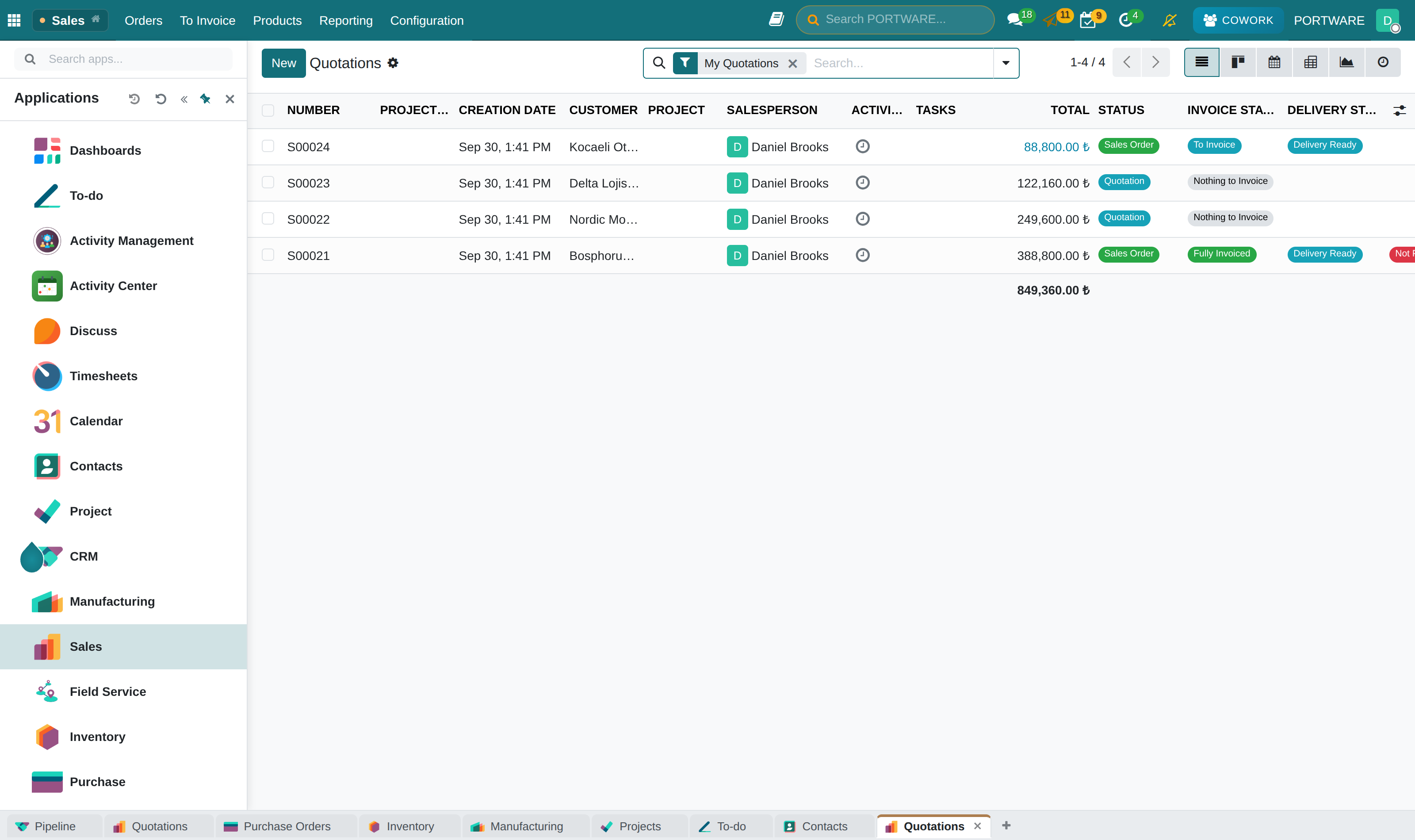Switch to Pivot table view
Screen dimensions: 1415x840
click(1310, 62)
